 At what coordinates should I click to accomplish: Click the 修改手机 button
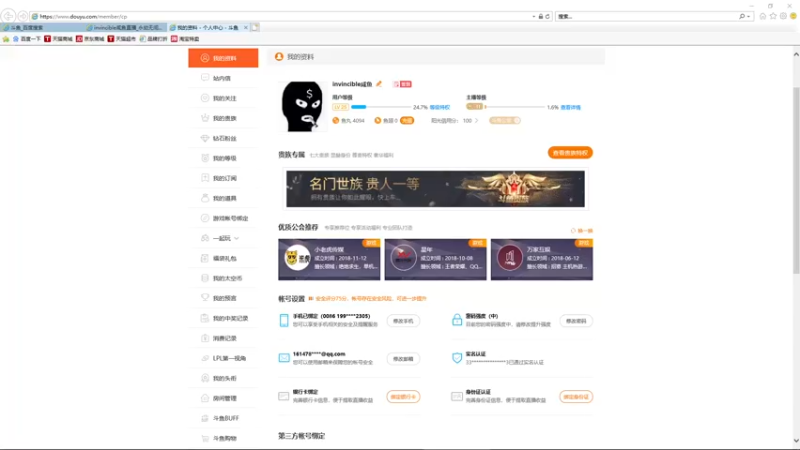[x=403, y=321]
